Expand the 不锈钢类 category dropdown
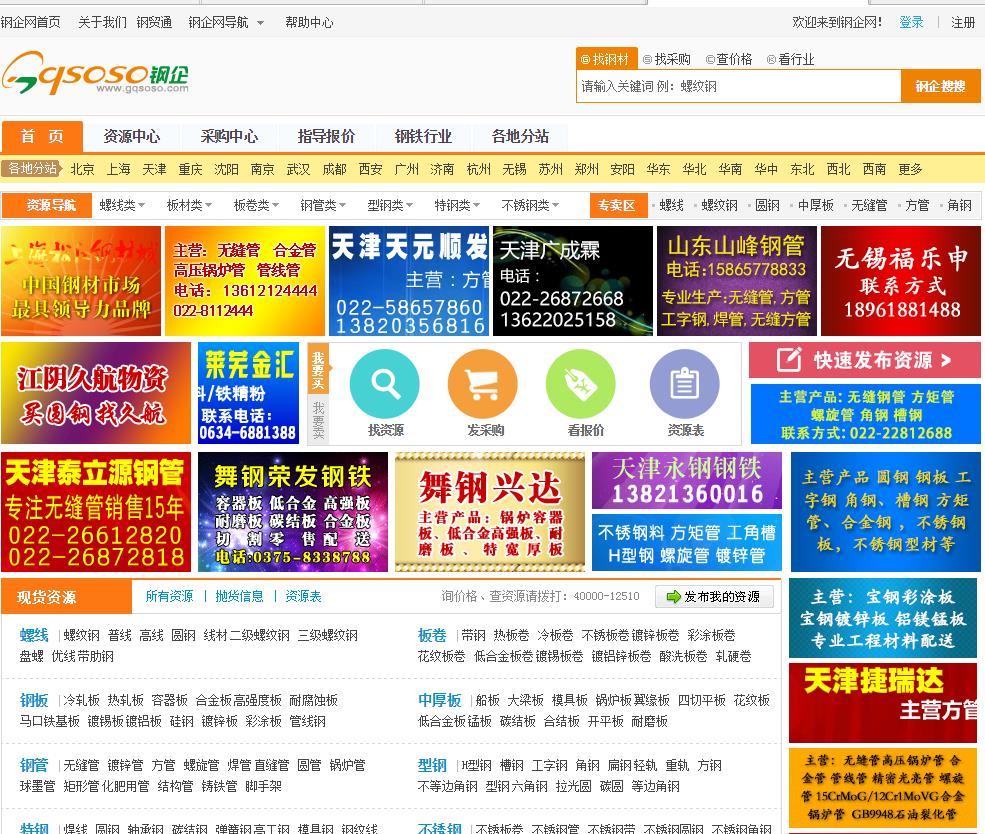 (x=530, y=205)
